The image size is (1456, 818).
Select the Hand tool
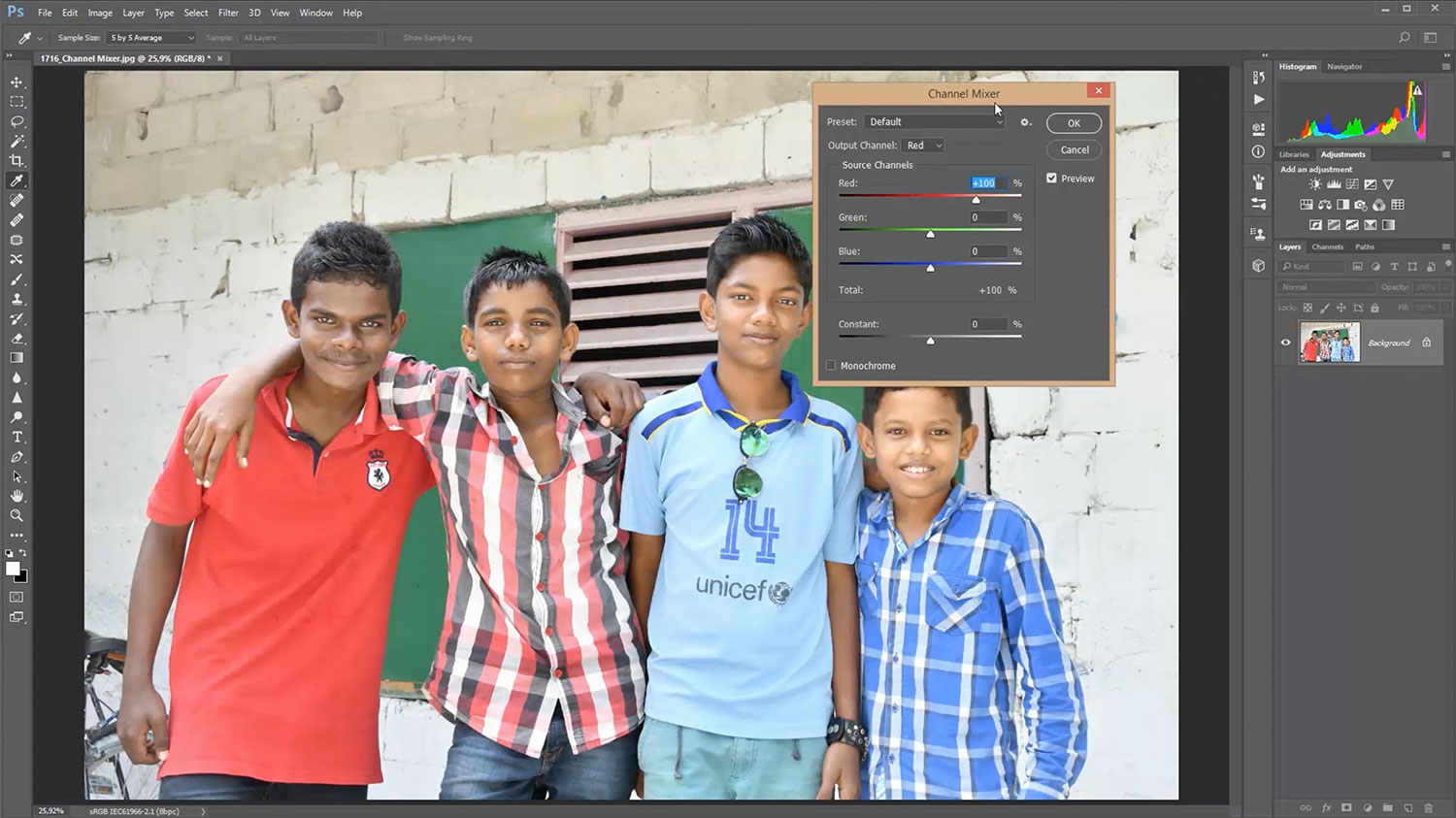click(x=17, y=497)
